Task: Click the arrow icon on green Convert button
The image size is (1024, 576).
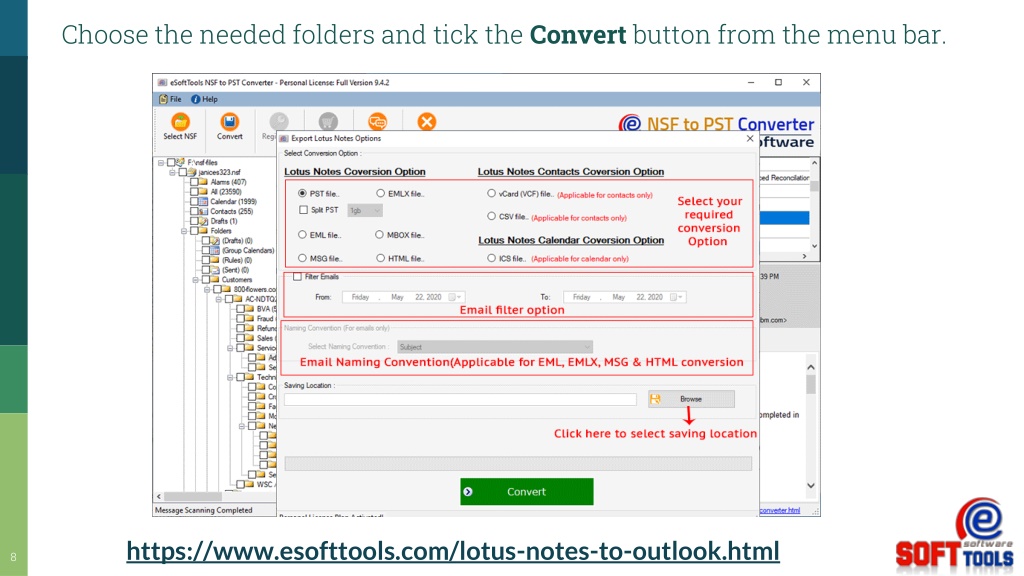Action: pos(468,492)
